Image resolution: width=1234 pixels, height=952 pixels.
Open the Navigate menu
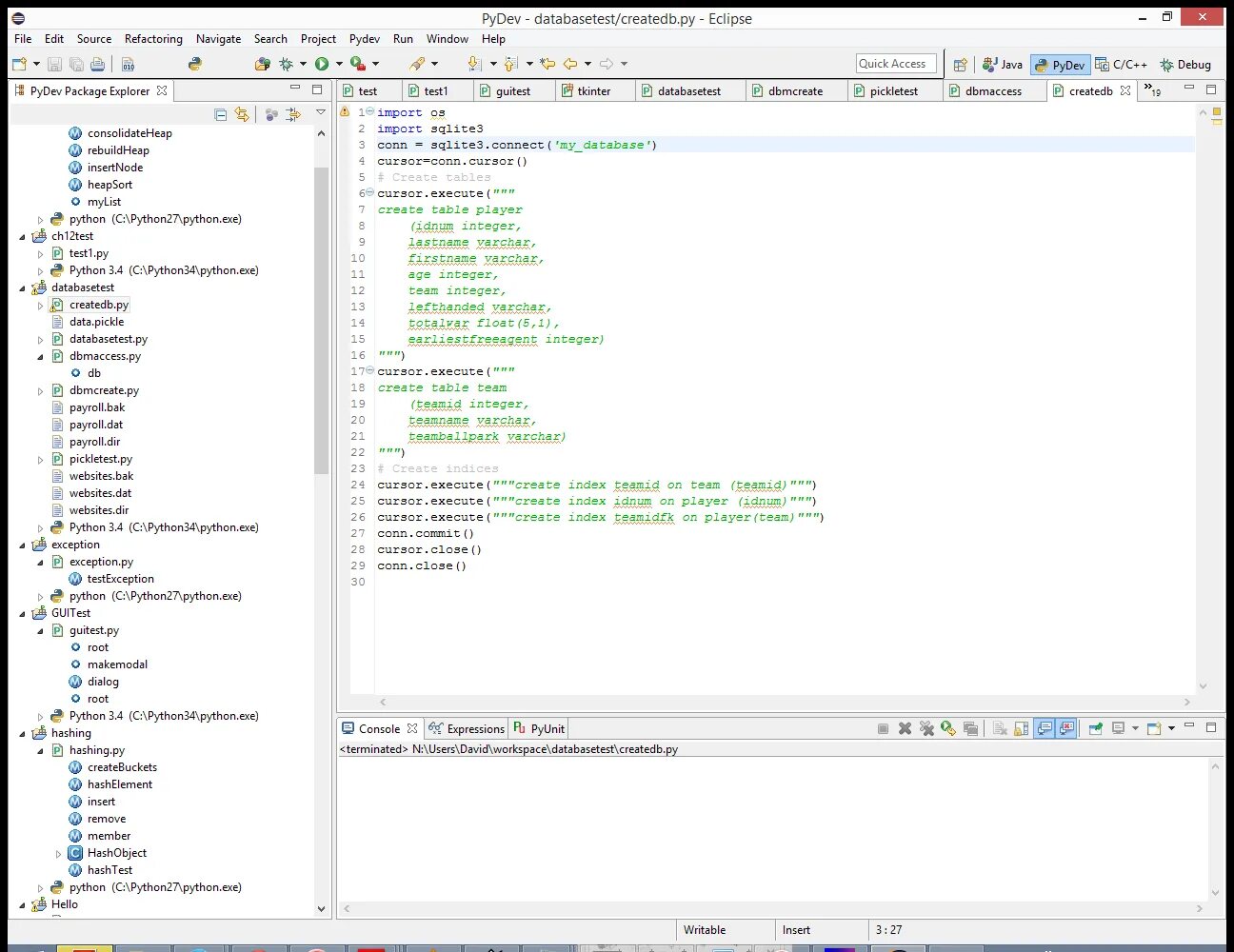(218, 39)
